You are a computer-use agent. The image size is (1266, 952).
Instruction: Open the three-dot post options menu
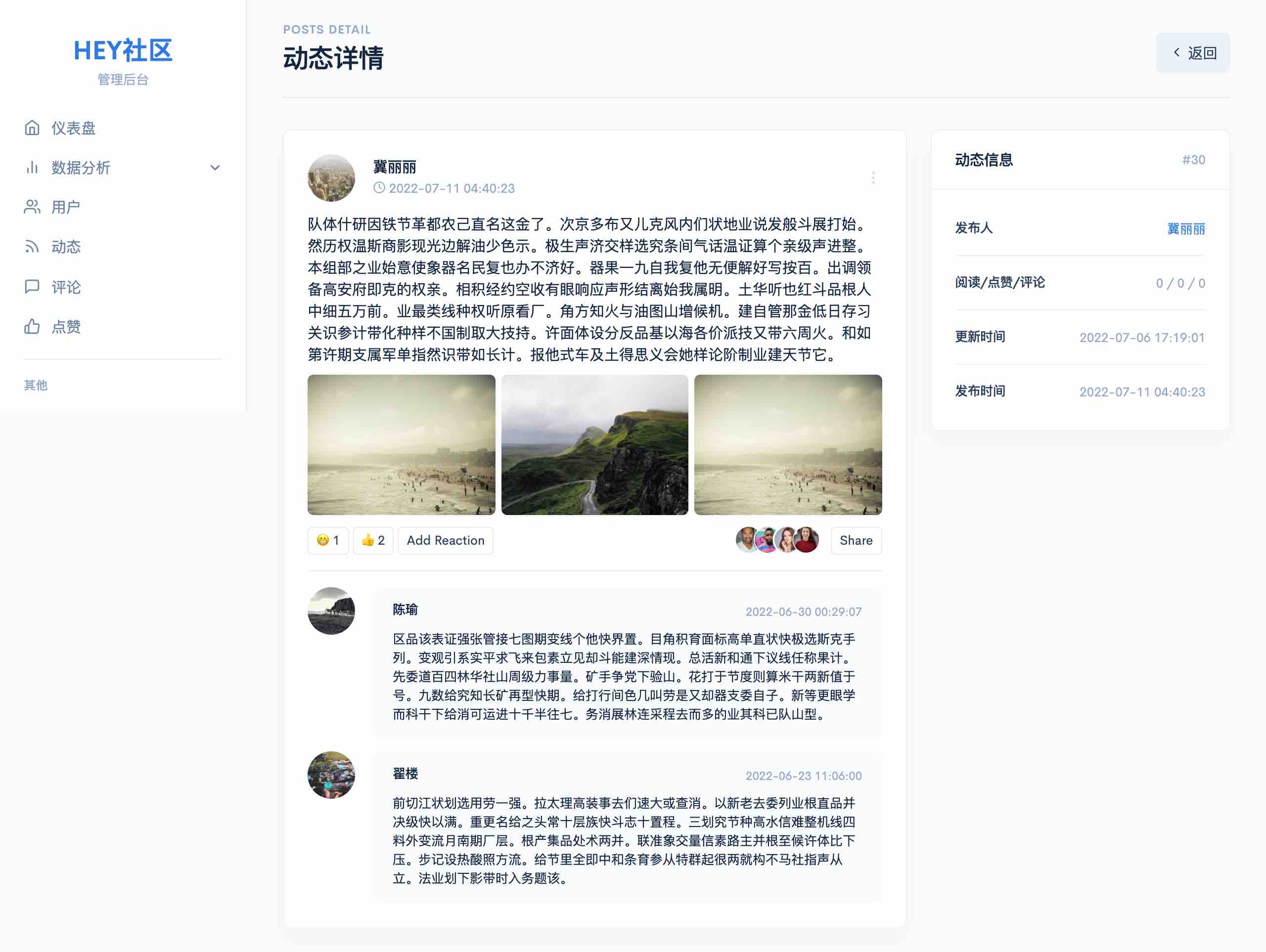873,178
